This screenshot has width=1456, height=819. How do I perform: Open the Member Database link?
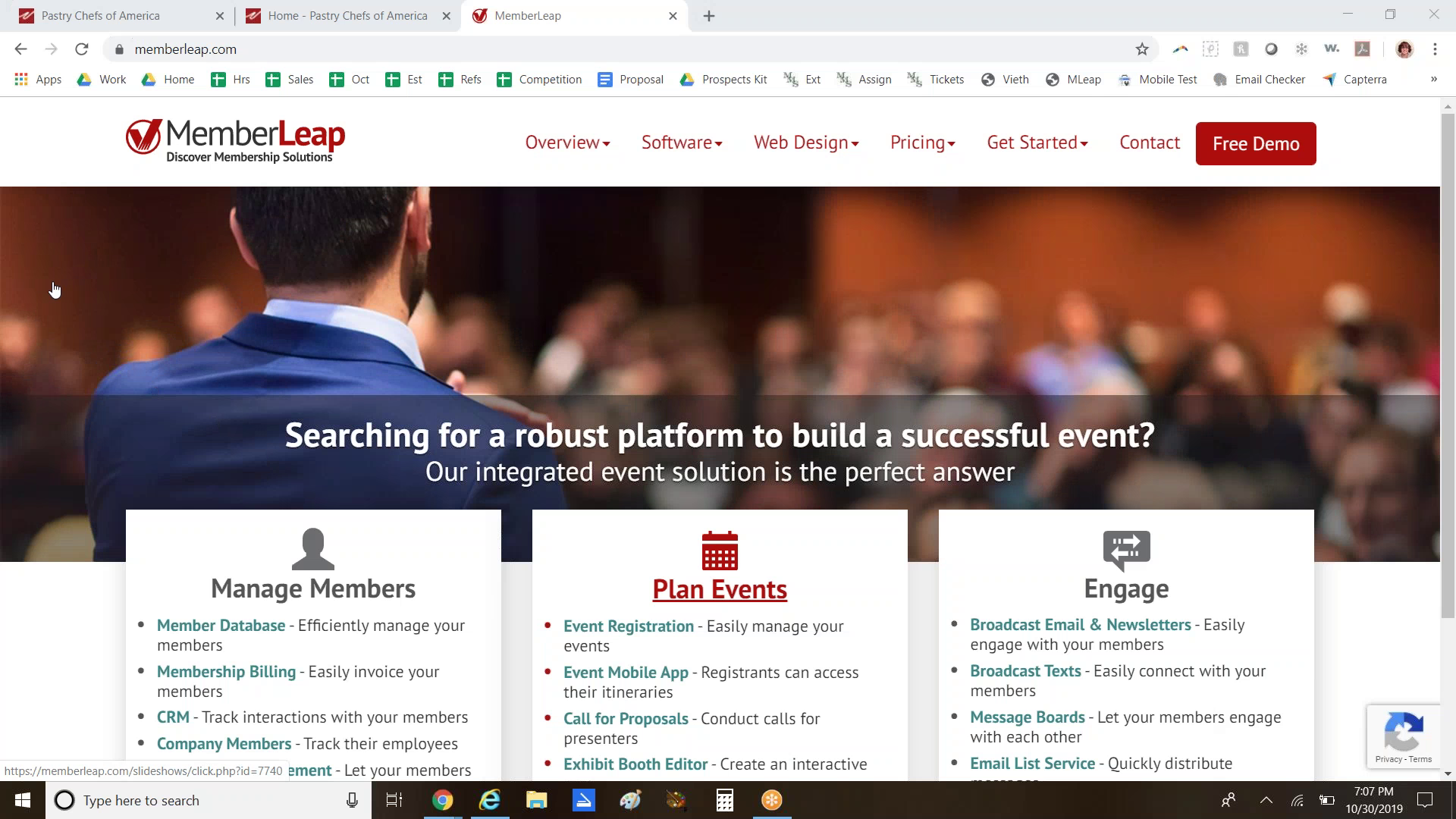click(x=221, y=626)
